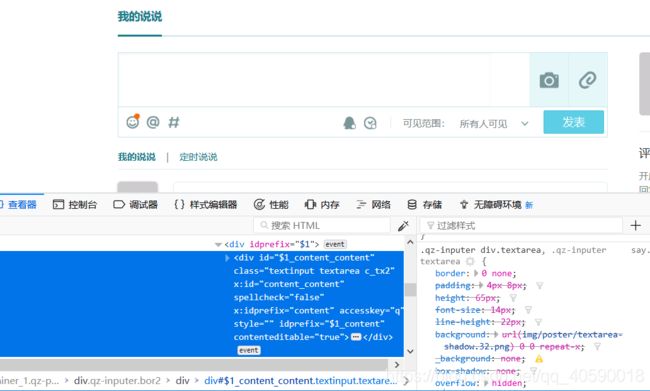
Task: Click the event badge under contenteditable div
Action: point(249,350)
